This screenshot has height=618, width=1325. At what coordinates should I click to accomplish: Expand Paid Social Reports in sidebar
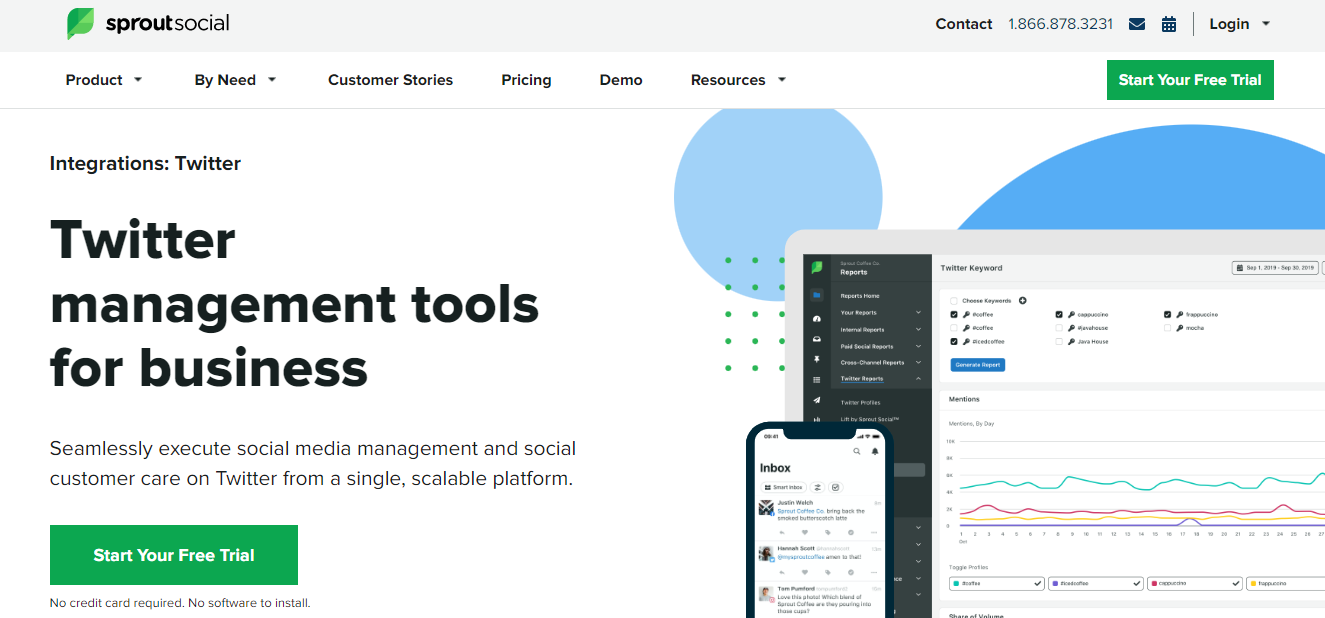click(881, 346)
